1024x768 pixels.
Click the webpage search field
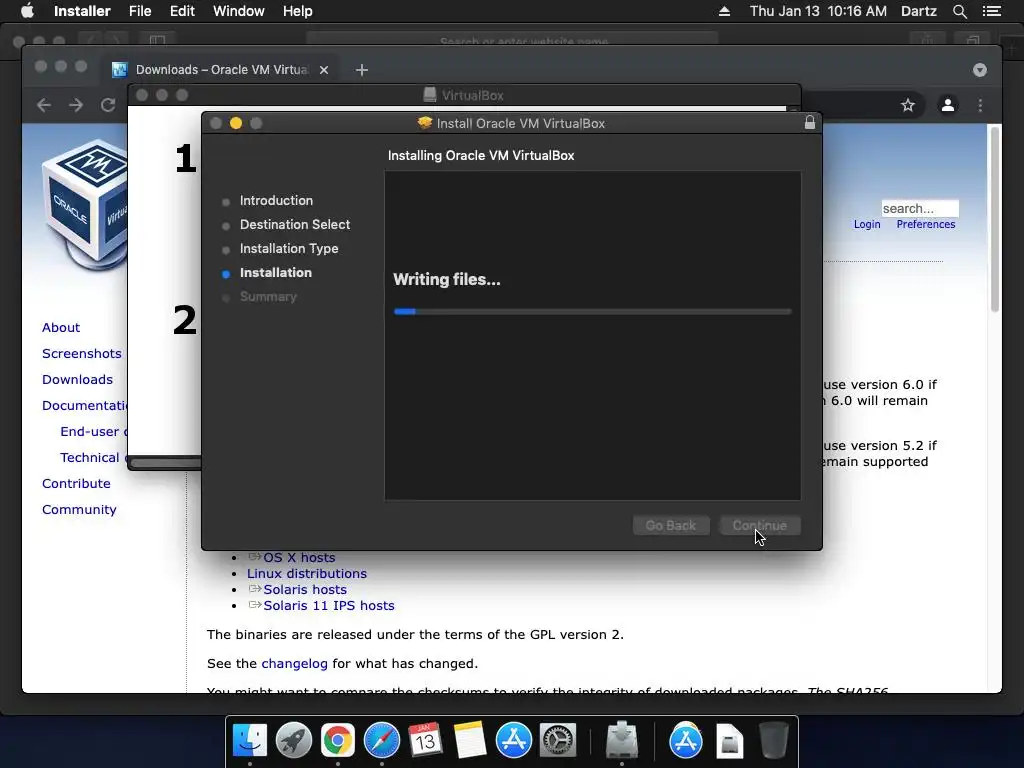pyautogui.click(x=920, y=208)
